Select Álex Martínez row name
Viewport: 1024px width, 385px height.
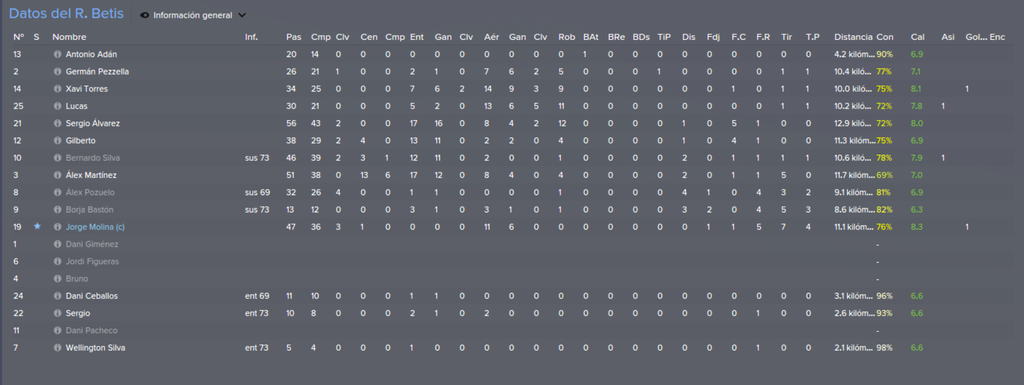click(91, 175)
